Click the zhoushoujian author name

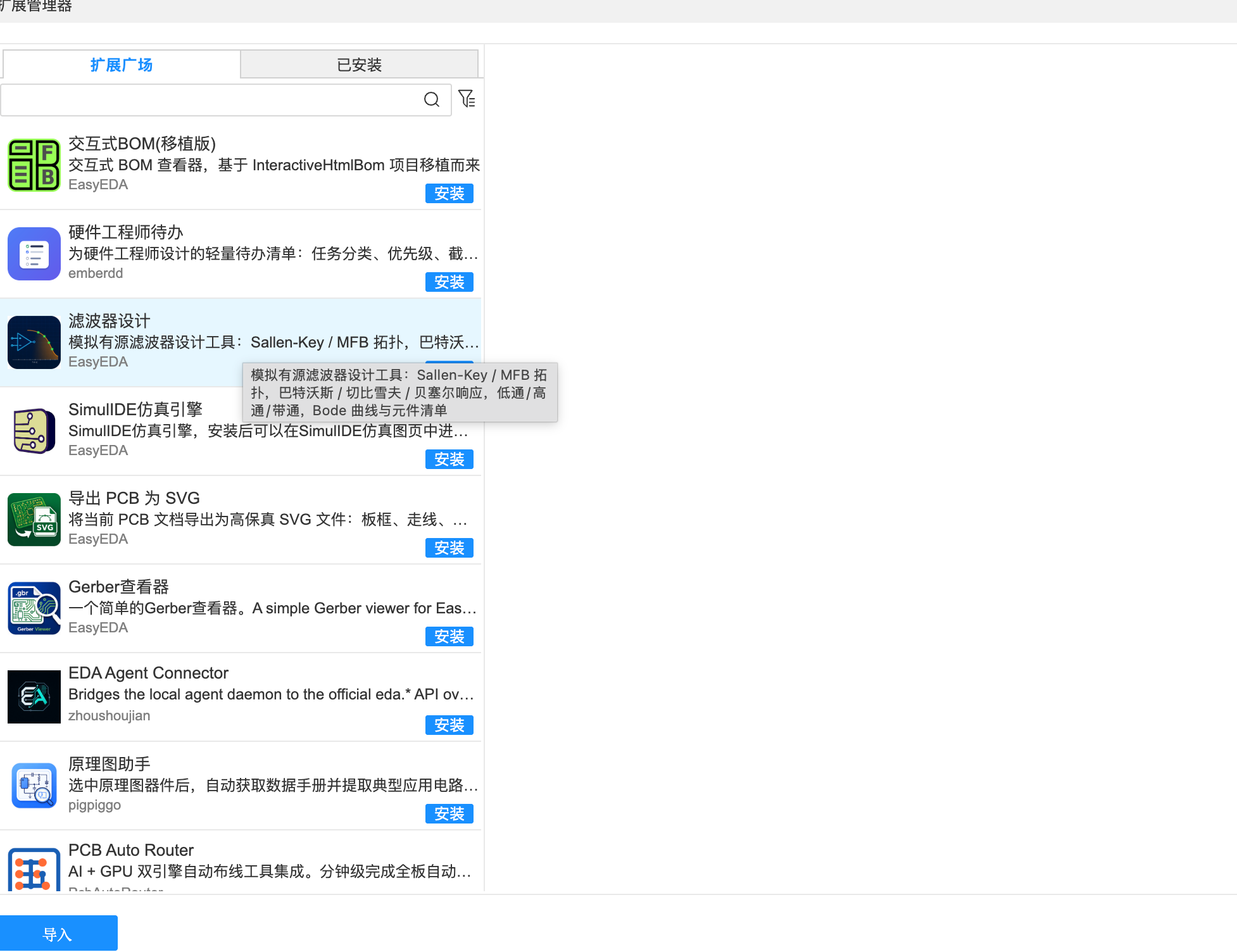click(x=110, y=716)
